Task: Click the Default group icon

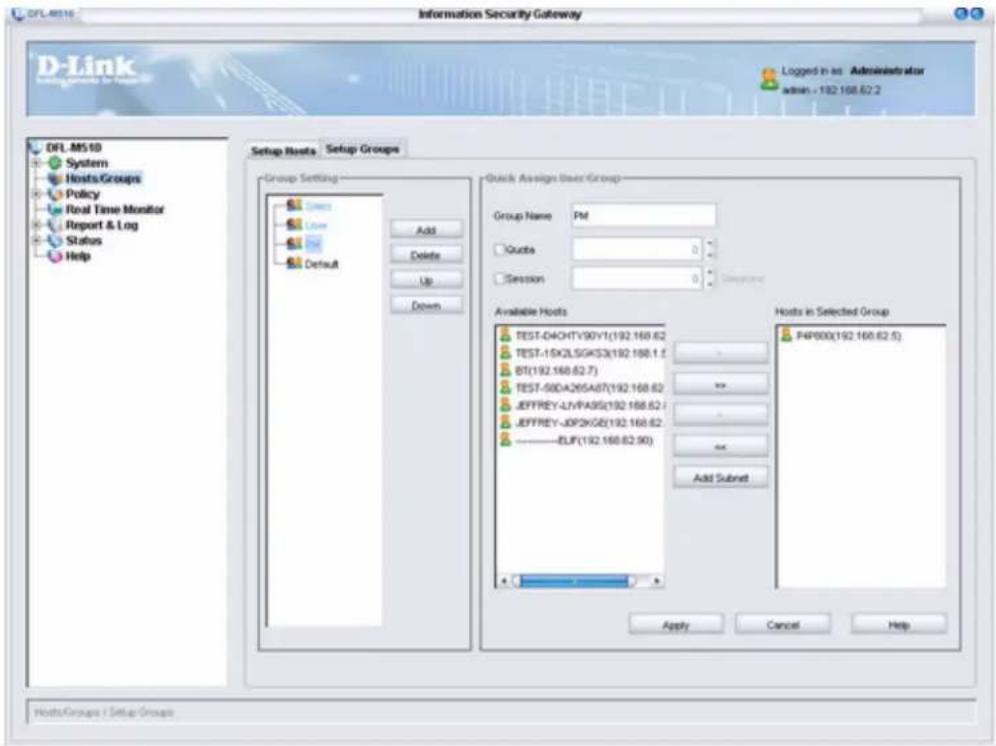Action: [294, 263]
